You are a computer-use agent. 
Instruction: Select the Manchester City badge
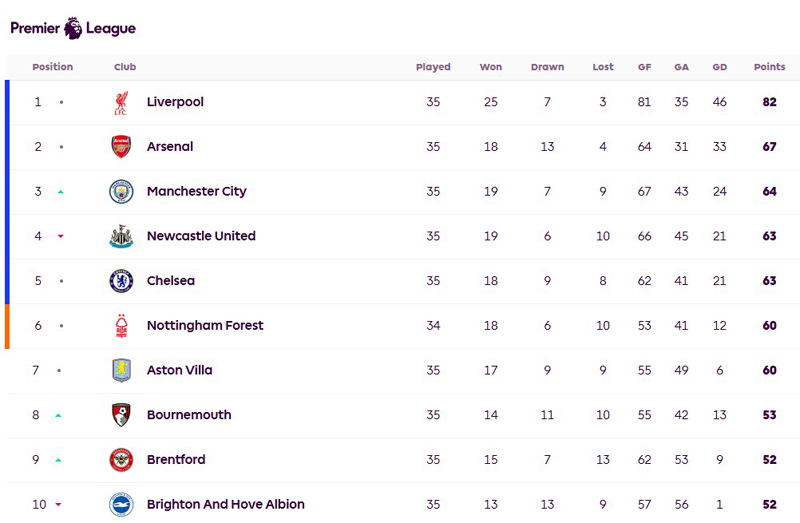tap(121, 192)
